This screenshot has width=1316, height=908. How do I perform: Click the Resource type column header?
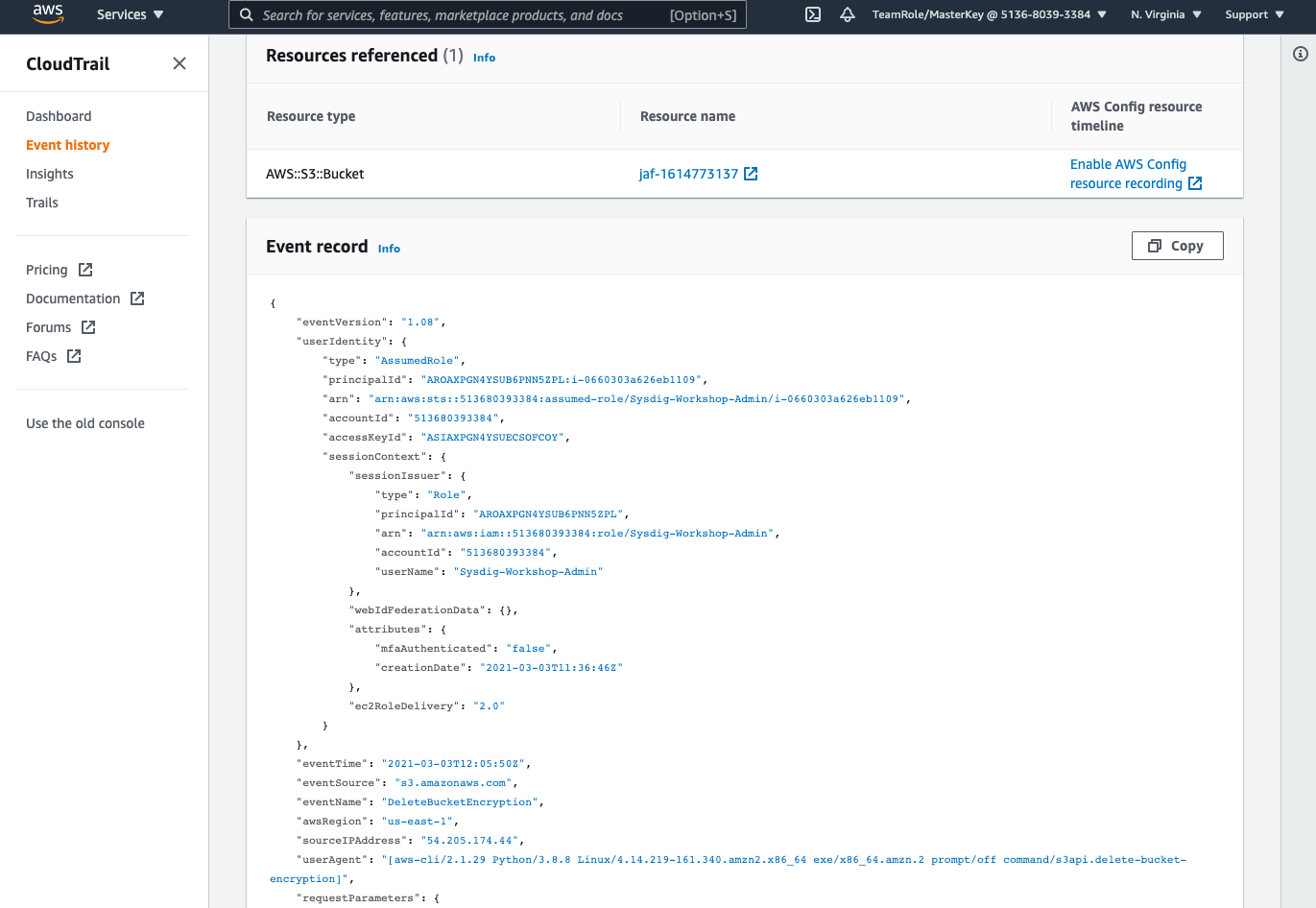click(x=311, y=116)
